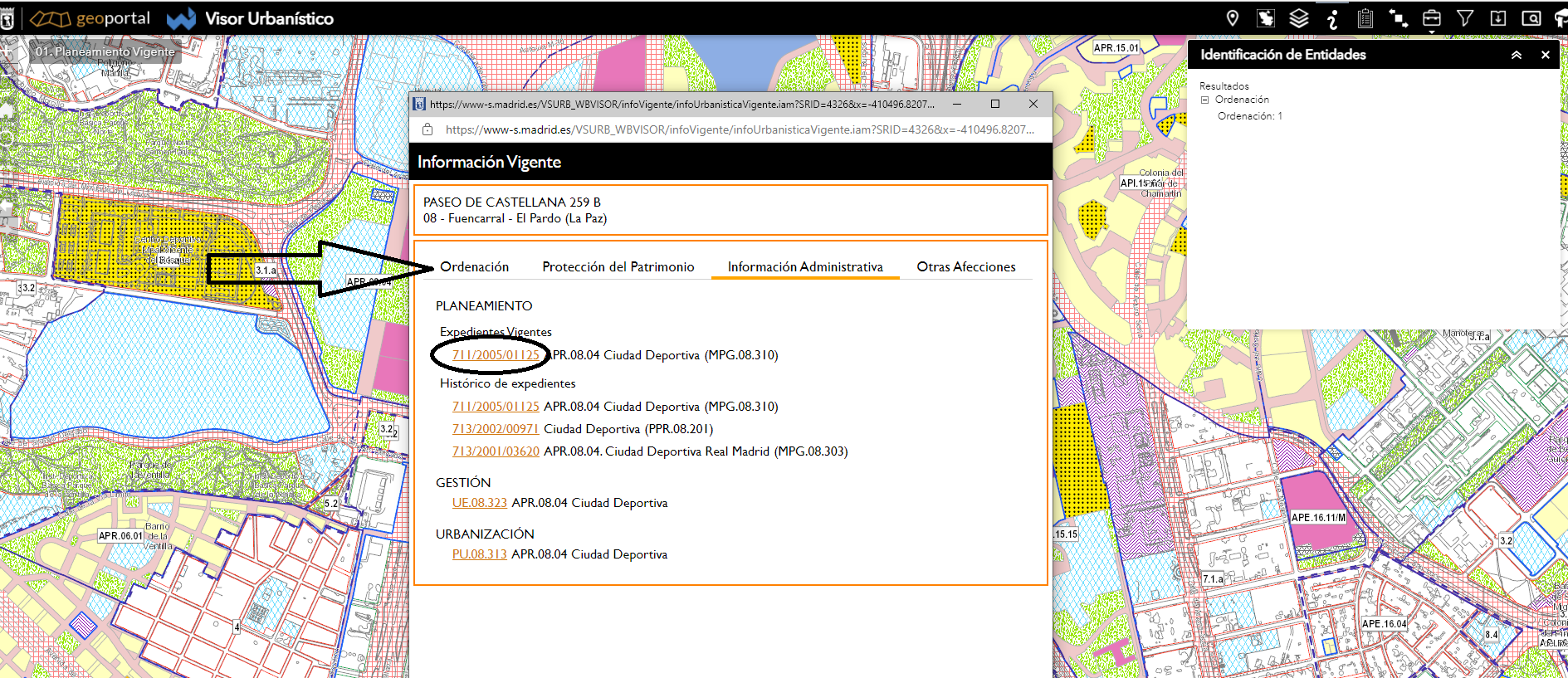This screenshot has height=678, width=1568.
Task: Open the map search magnifier tool
Action: point(1531,18)
